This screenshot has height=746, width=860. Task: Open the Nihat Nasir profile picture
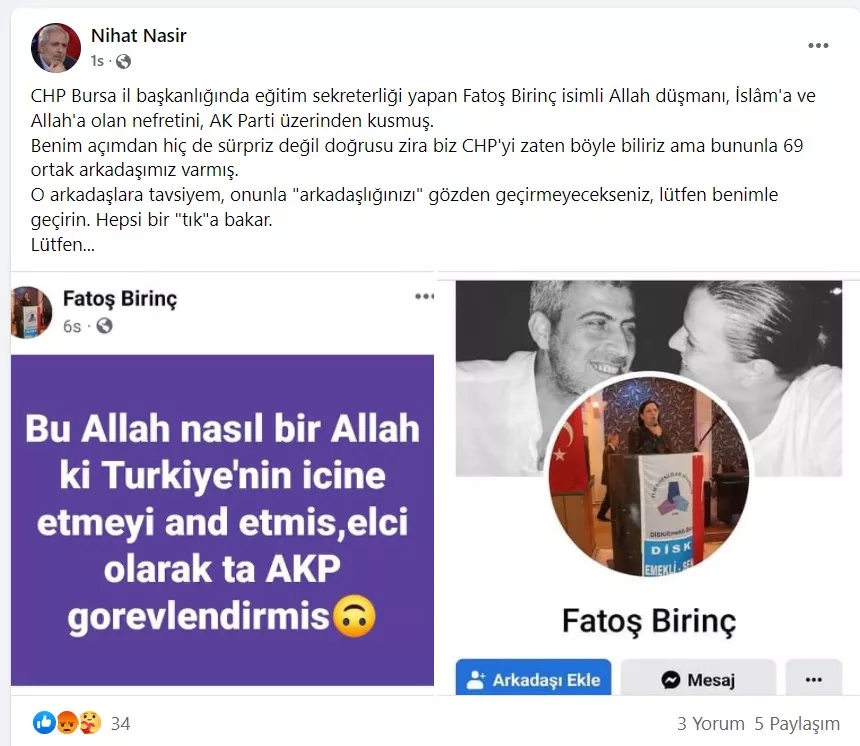pos(55,48)
